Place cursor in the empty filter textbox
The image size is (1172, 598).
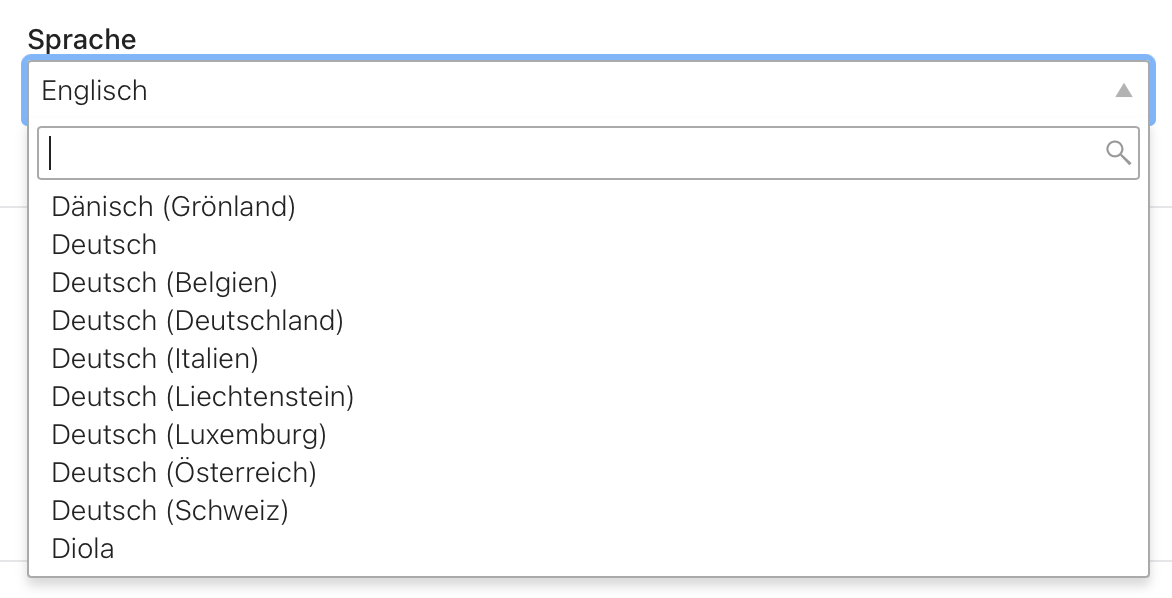(588, 153)
